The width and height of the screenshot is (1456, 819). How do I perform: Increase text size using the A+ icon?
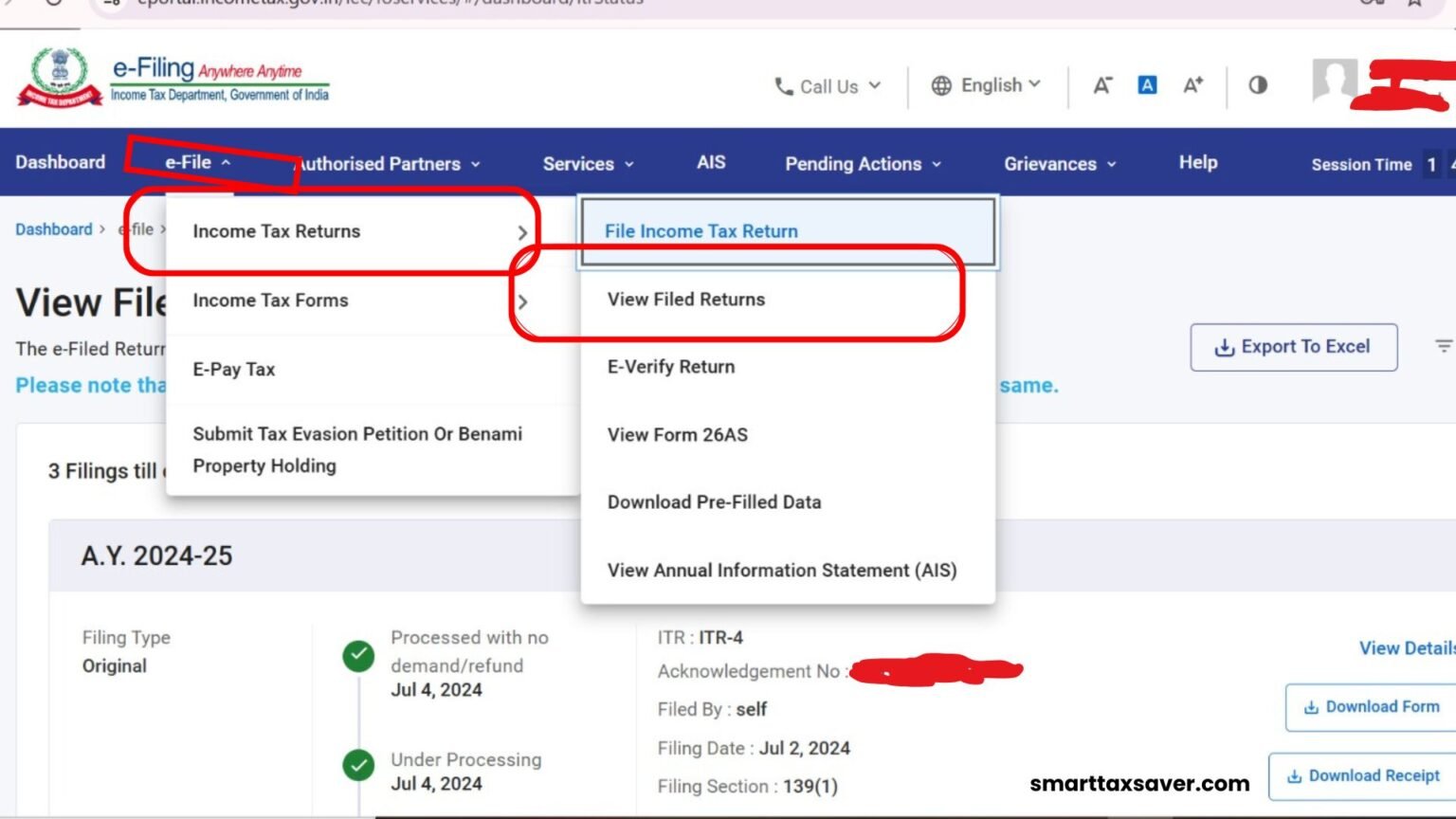[x=1192, y=84]
